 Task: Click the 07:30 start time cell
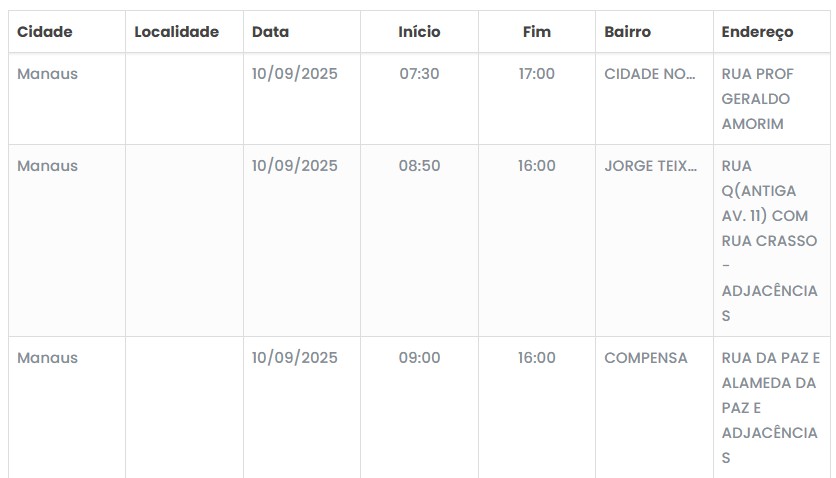click(x=419, y=74)
